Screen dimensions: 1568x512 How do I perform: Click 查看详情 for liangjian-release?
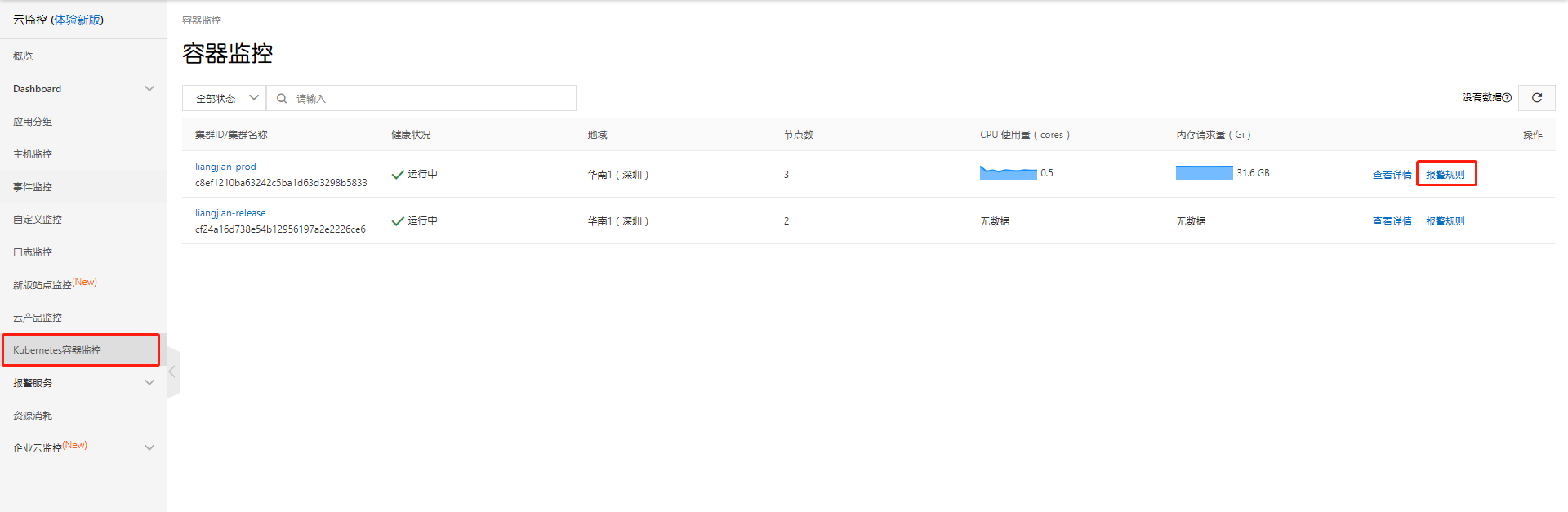(x=1392, y=221)
